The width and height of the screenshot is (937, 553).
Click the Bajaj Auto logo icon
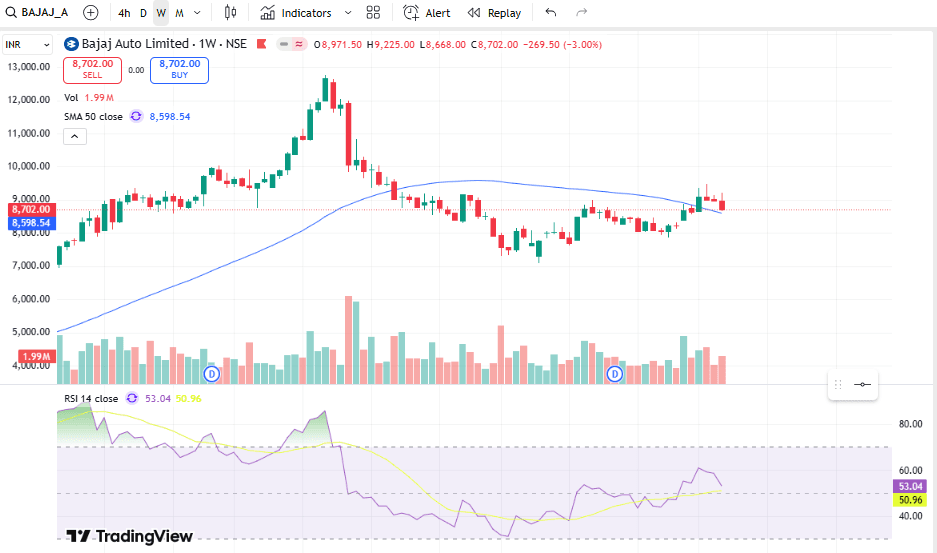71,44
